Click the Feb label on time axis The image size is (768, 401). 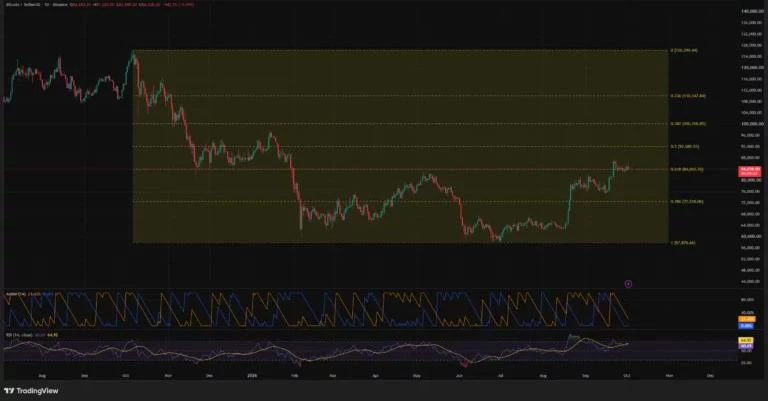click(x=294, y=376)
